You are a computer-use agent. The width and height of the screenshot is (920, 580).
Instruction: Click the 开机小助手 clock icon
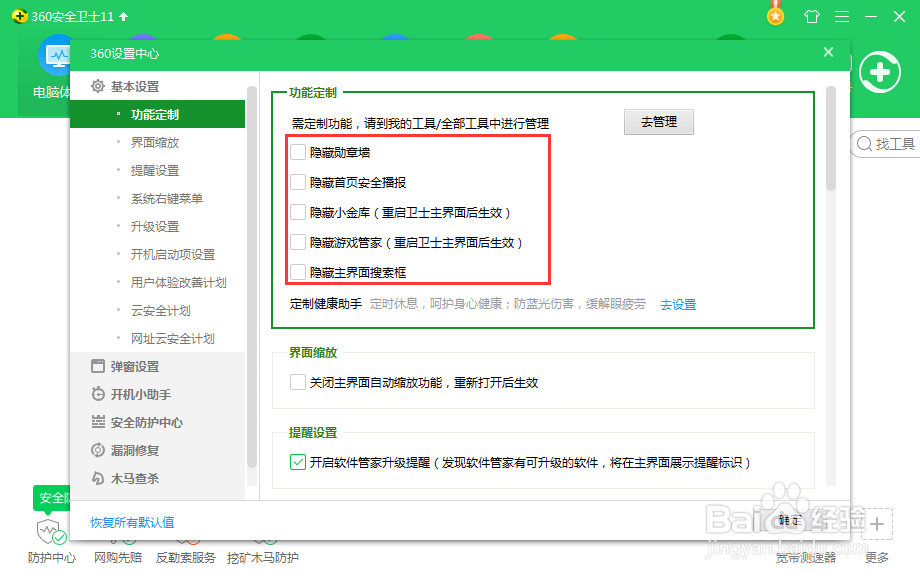click(x=97, y=394)
